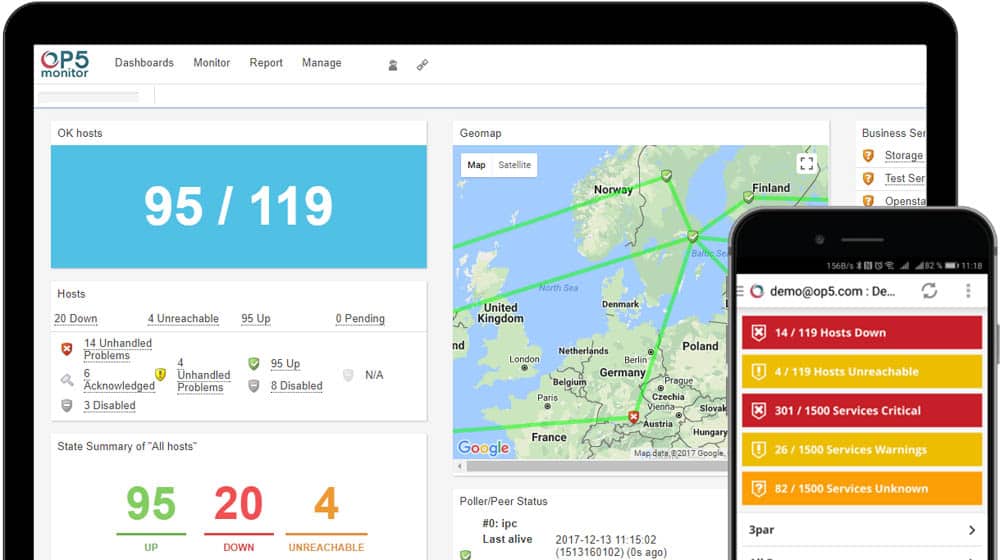Click the green marker in northern Norway
The image size is (1000, 560).
[666, 175]
